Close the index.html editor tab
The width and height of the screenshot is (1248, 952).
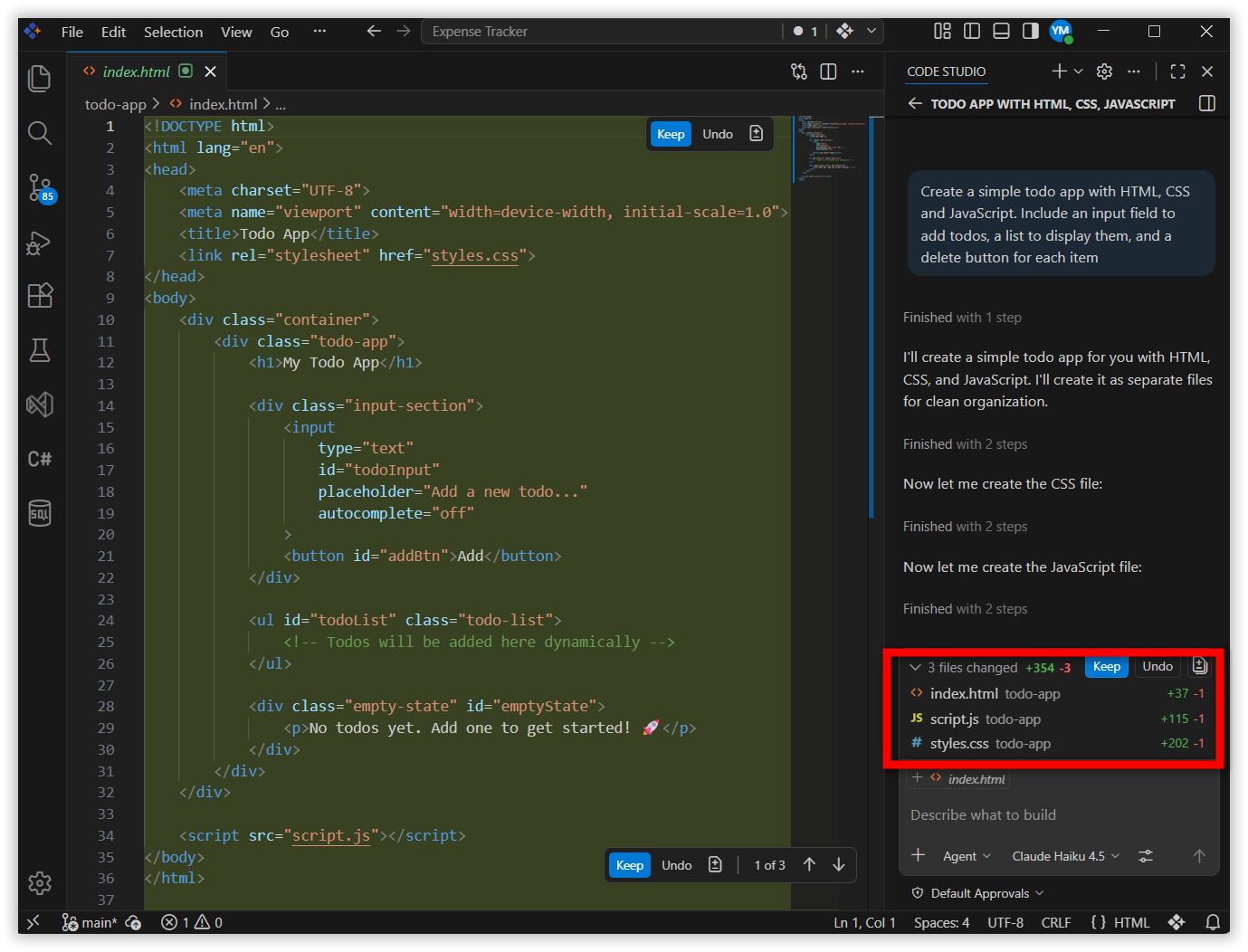click(211, 71)
